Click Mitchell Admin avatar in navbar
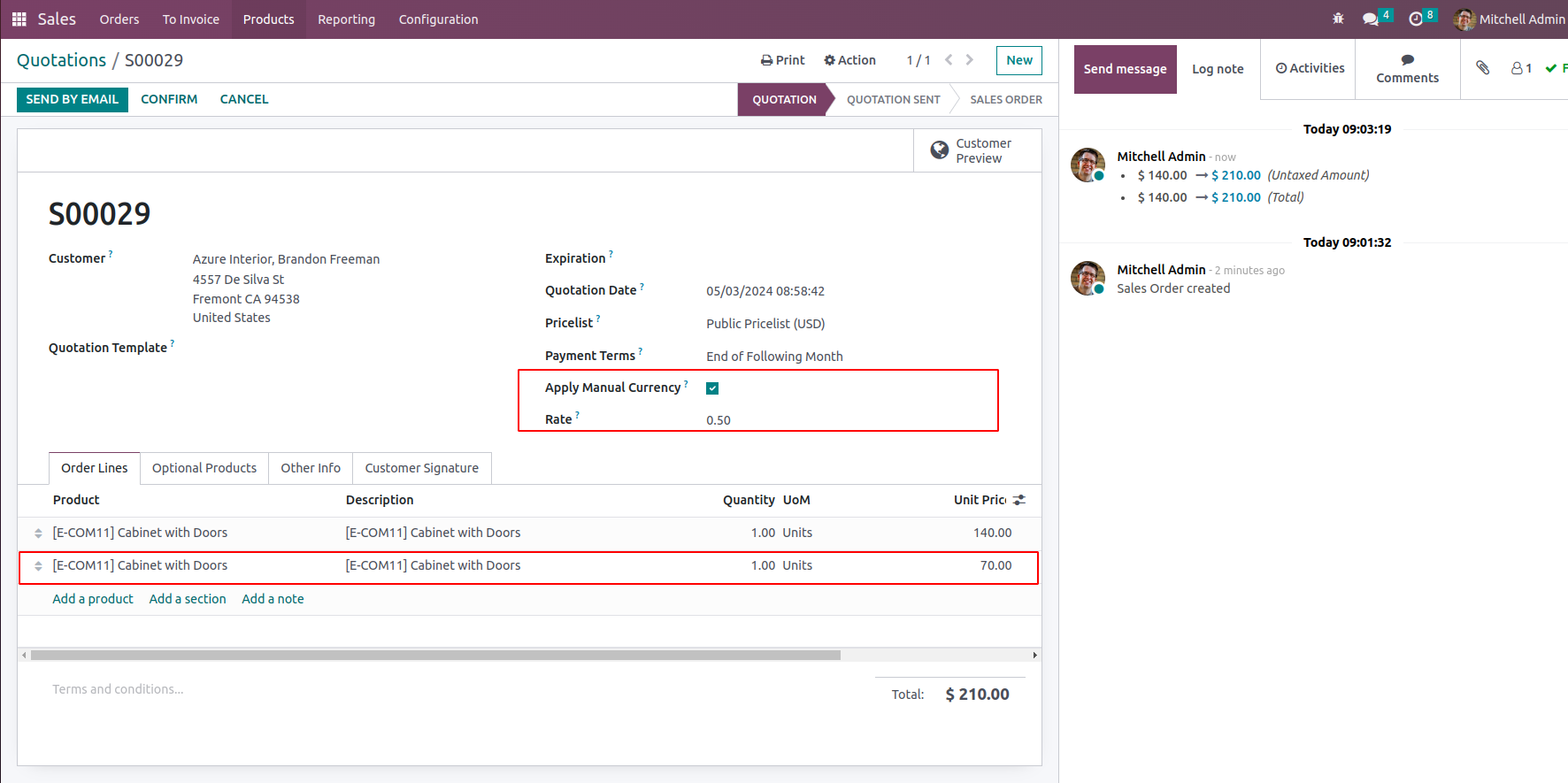Image resolution: width=1568 pixels, height=783 pixels. [1464, 19]
